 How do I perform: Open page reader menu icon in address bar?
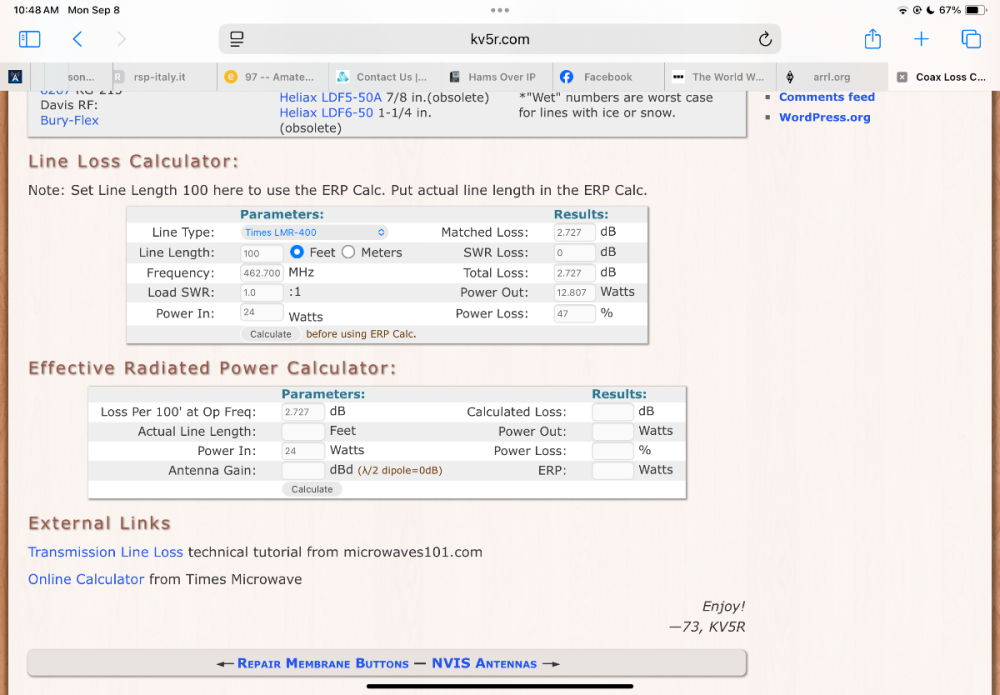(x=237, y=39)
